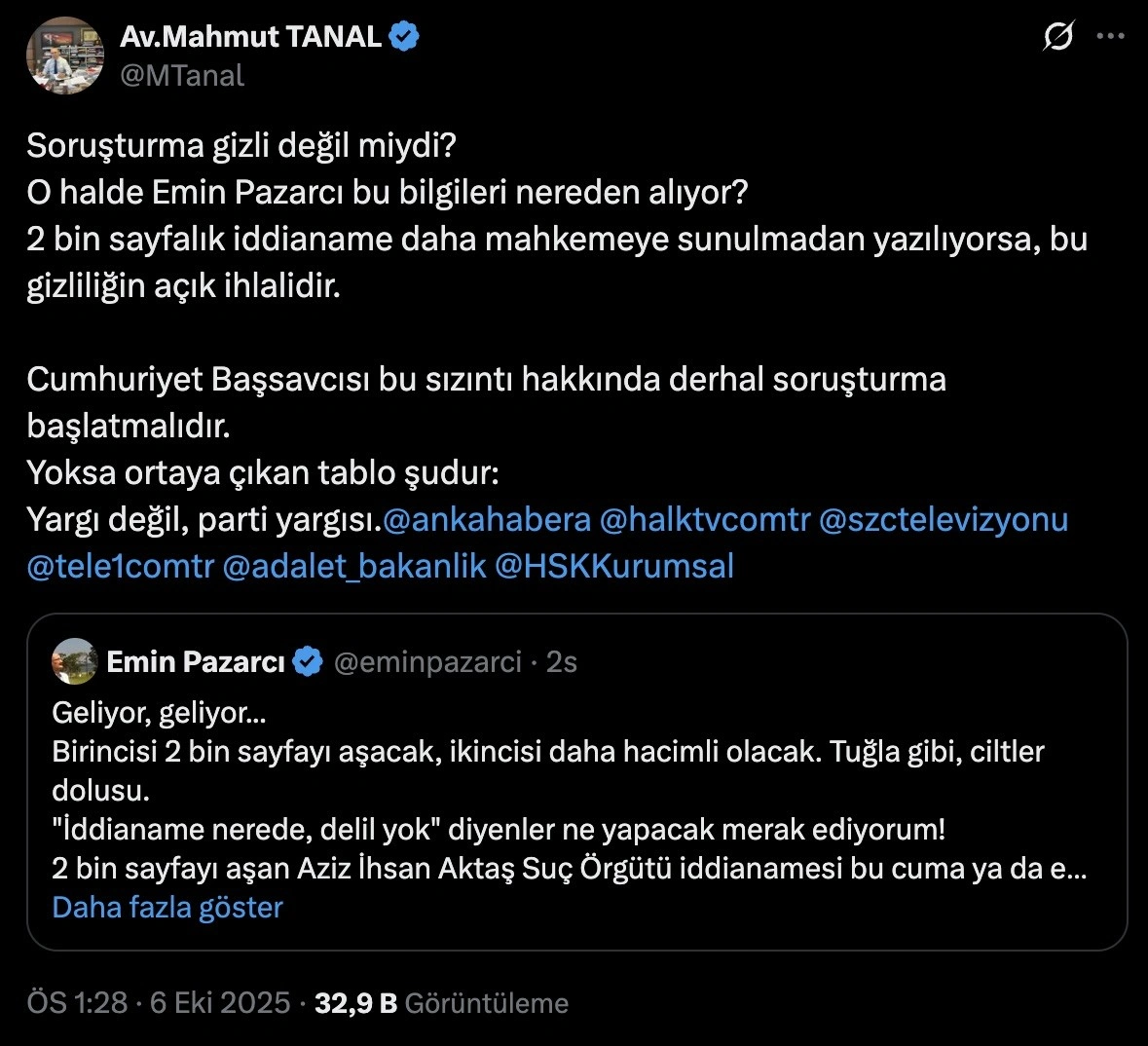The image size is (1148, 1046).
Task: Click the blue verified badge beside Av.Mahmut TANAL
Action: (405, 37)
